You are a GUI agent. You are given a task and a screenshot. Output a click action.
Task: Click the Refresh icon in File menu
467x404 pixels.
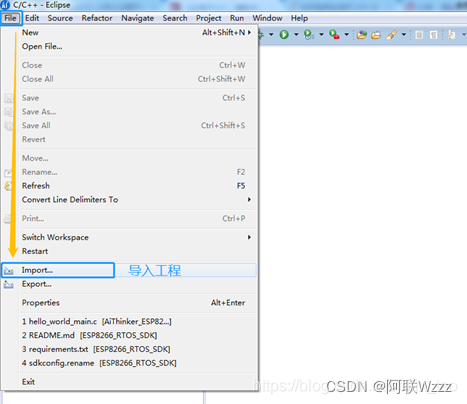point(8,186)
